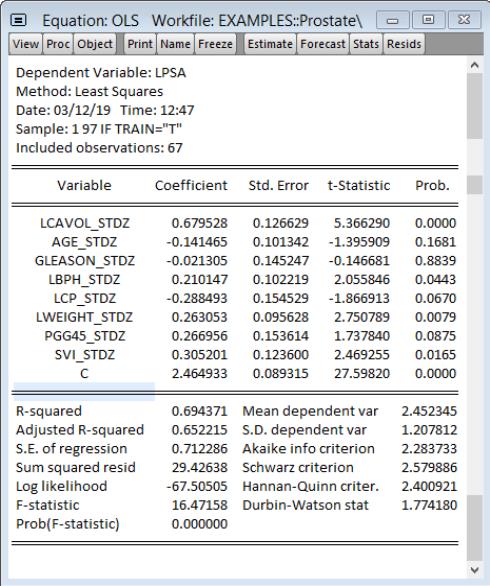Screen dimensions: 490x586
Task: Open the View menu
Action: pyautogui.click(x=26, y=44)
